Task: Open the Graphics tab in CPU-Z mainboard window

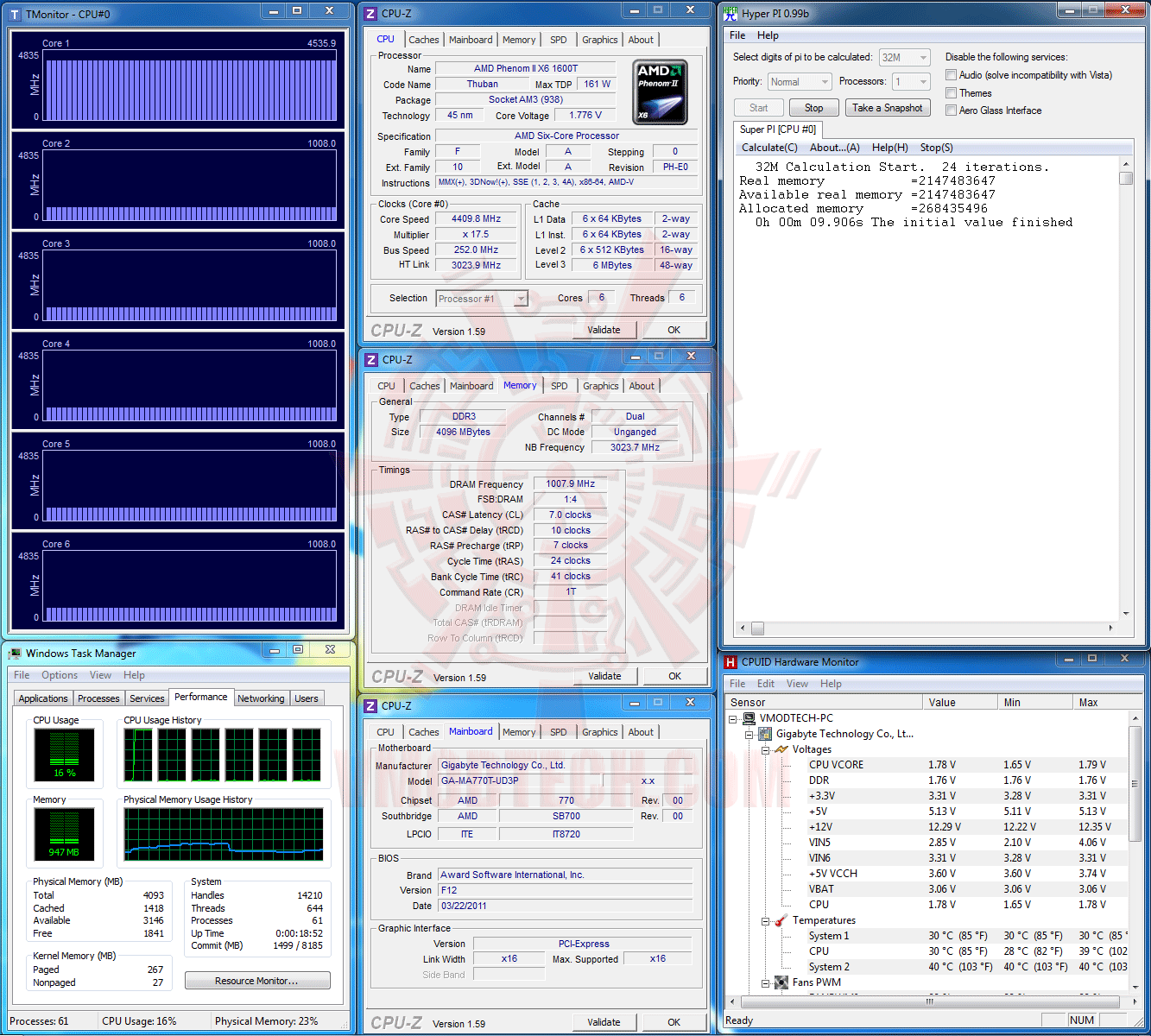Action: point(600,732)
